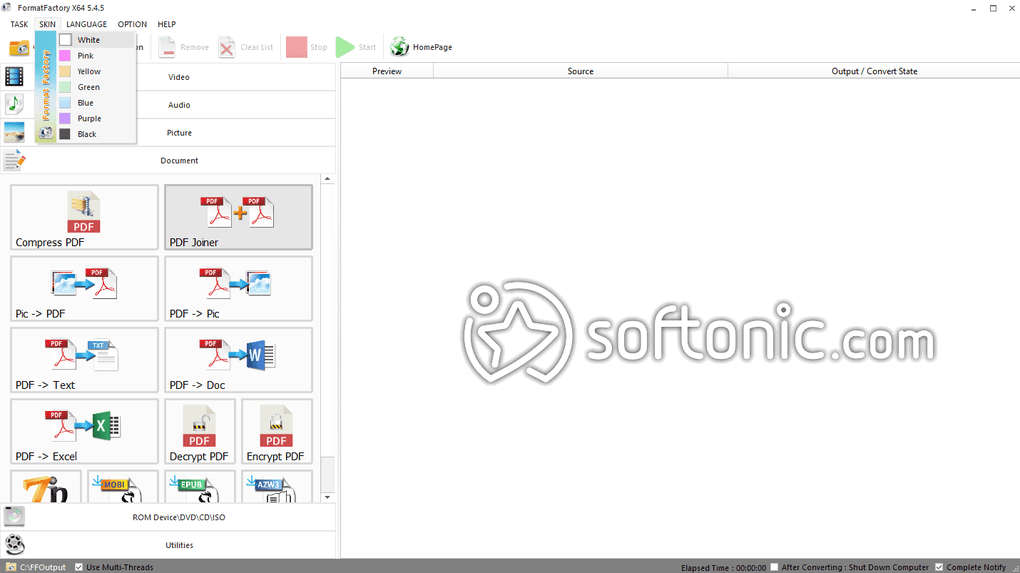
Task: Pick the Blue skin entry
Action: pos(96,103)
